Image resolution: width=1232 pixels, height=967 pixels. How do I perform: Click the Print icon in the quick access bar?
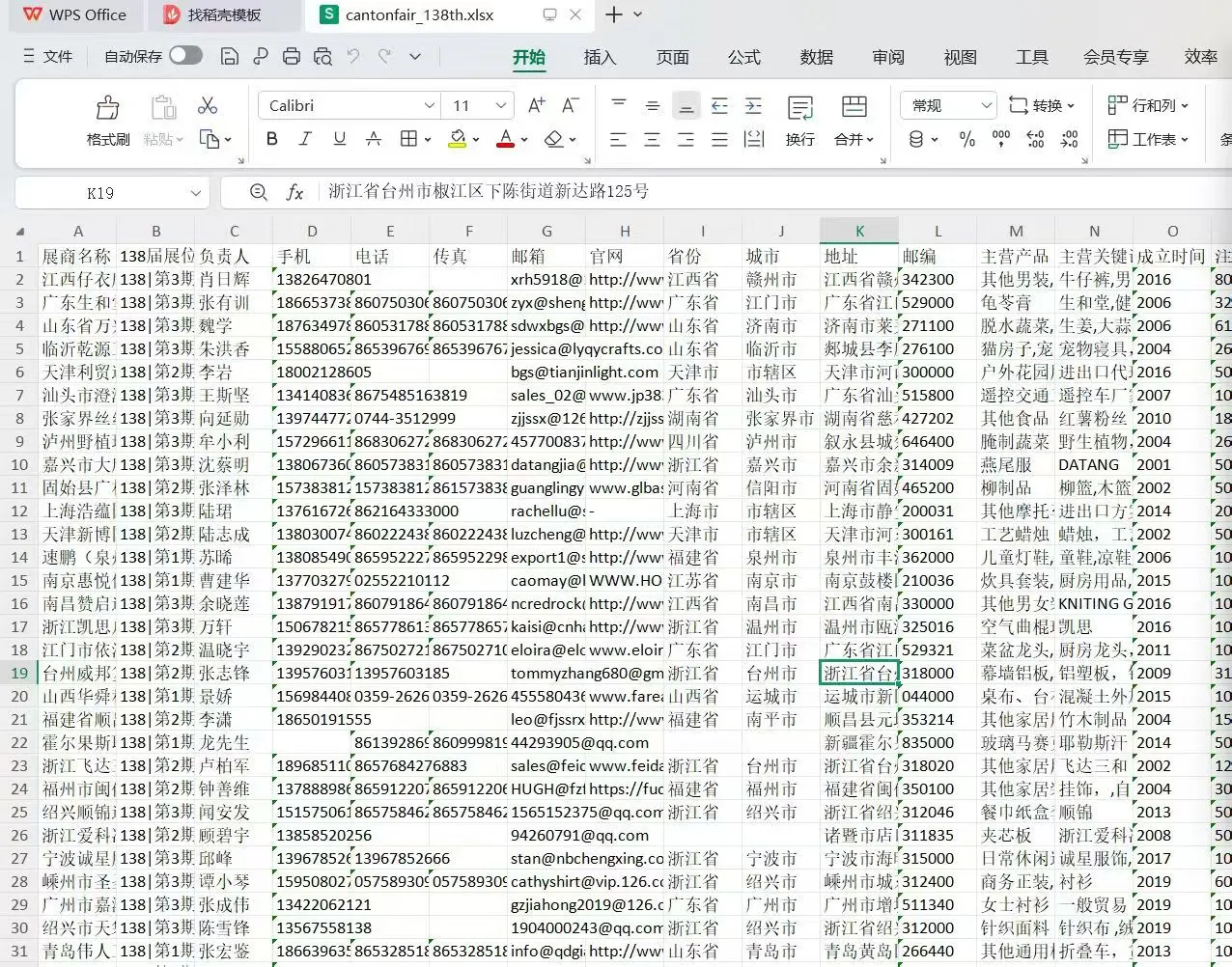[x=292, y=56]
